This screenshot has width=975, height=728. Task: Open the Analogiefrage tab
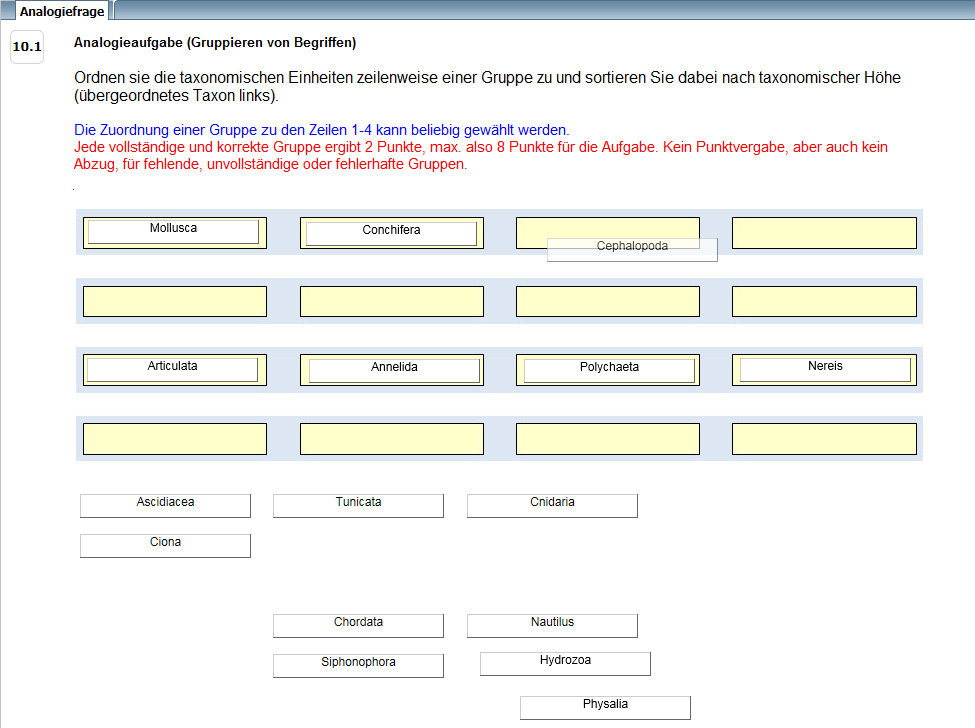62,11
